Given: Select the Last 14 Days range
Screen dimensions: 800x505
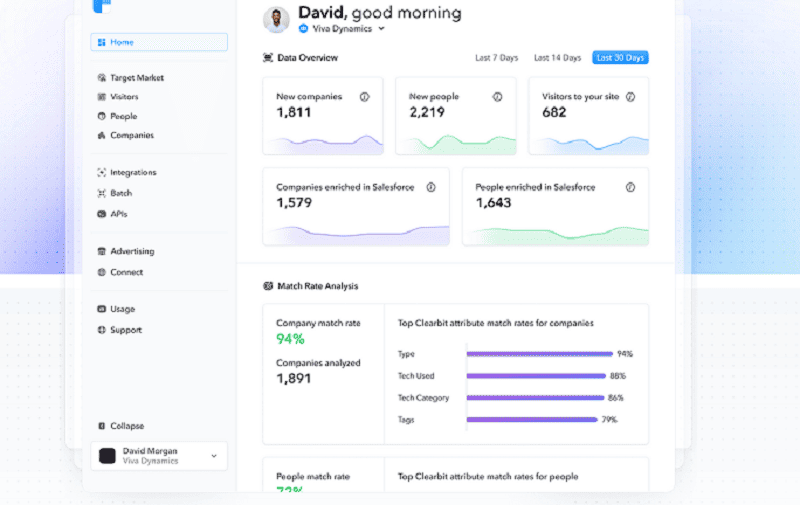Looking at the screenshot, I should click(557, 58).
